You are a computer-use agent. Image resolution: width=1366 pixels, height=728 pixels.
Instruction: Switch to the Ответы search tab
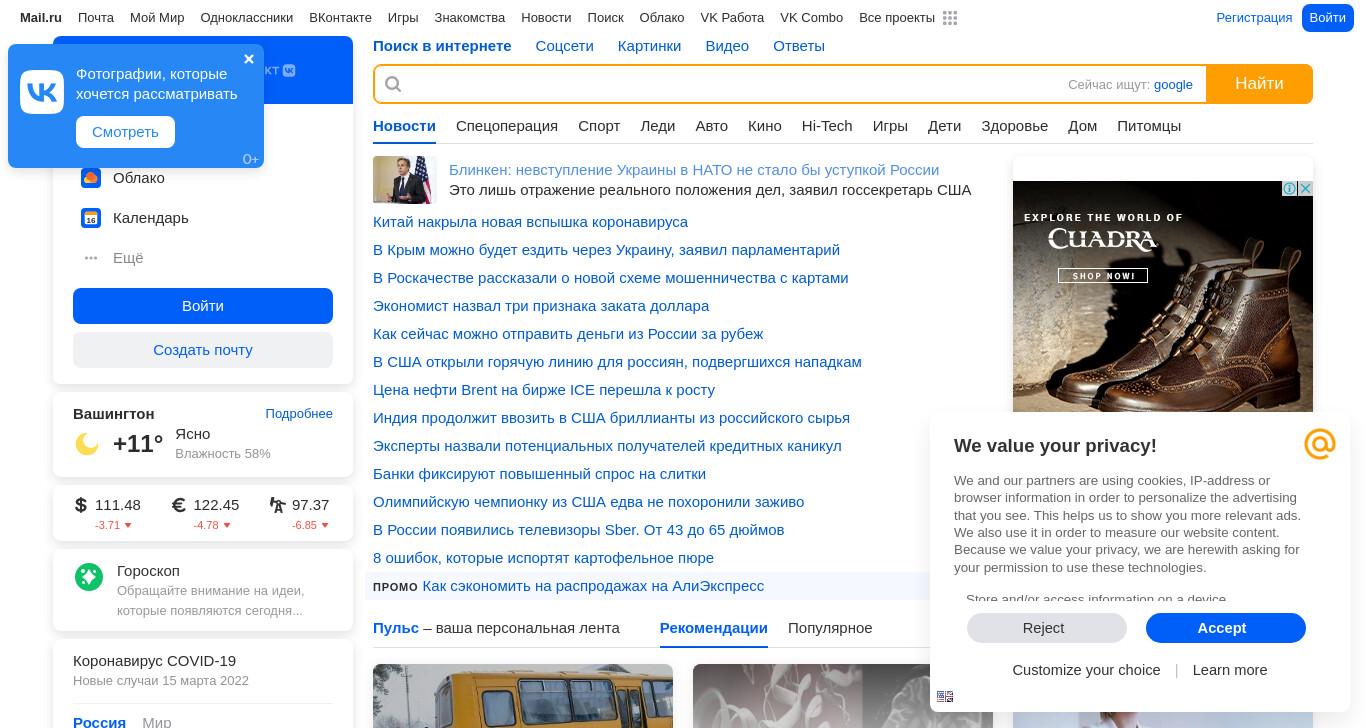click(799, 46)
